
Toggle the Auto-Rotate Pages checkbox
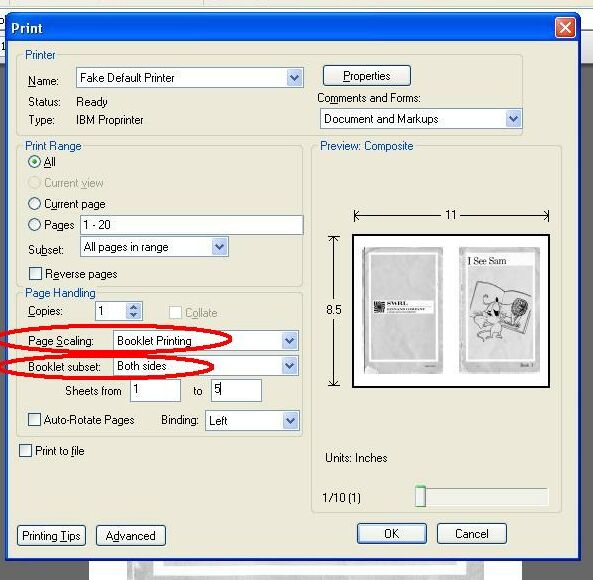(34, 419)
